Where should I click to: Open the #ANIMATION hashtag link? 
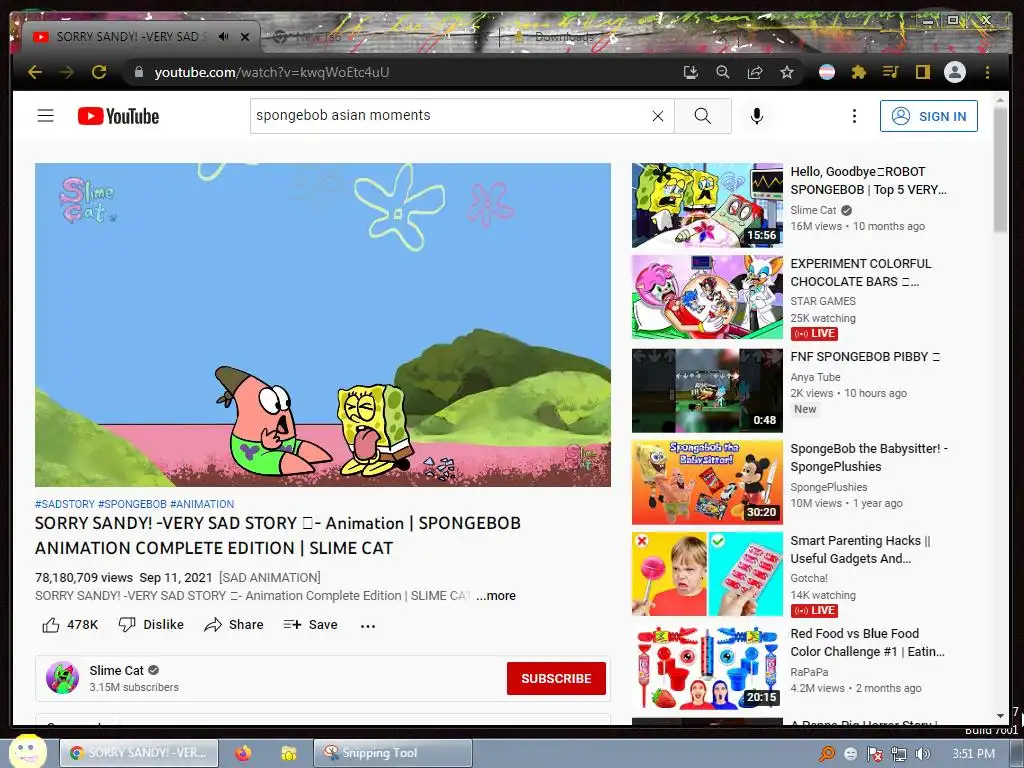(x=202, y=504)
